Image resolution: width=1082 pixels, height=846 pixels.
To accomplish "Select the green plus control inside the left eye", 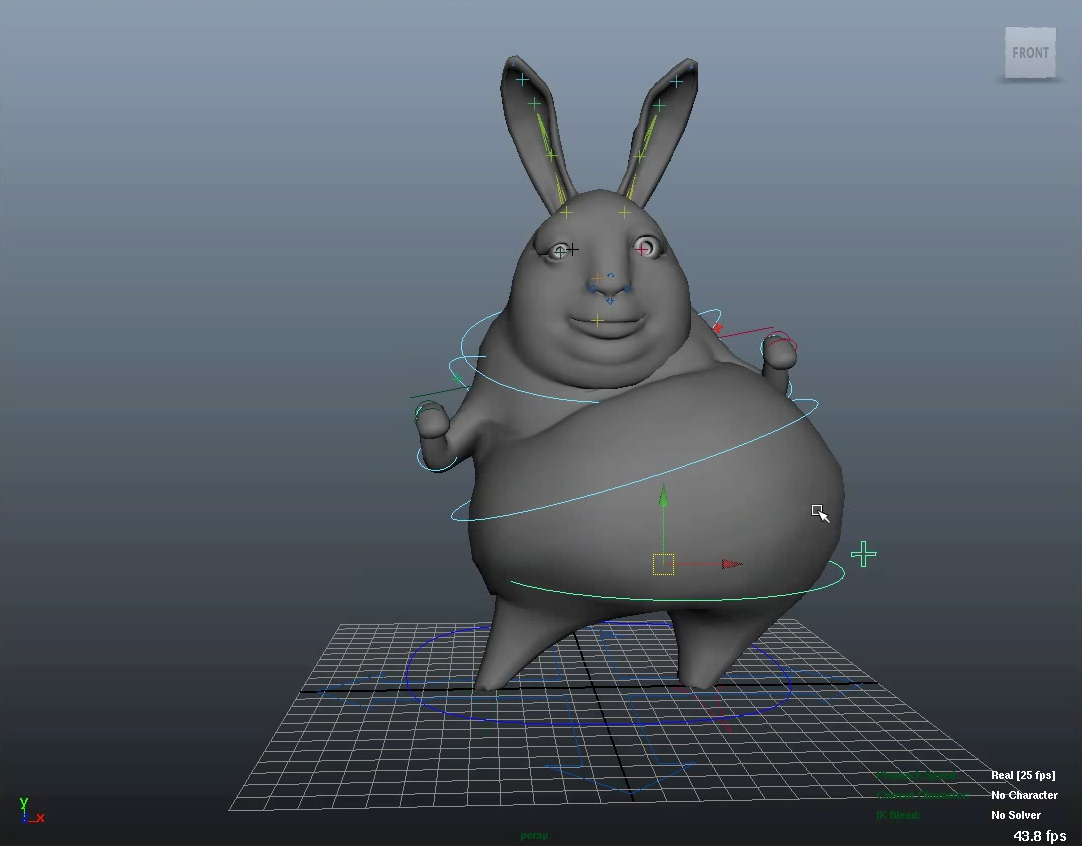I will tap(560, 253).
